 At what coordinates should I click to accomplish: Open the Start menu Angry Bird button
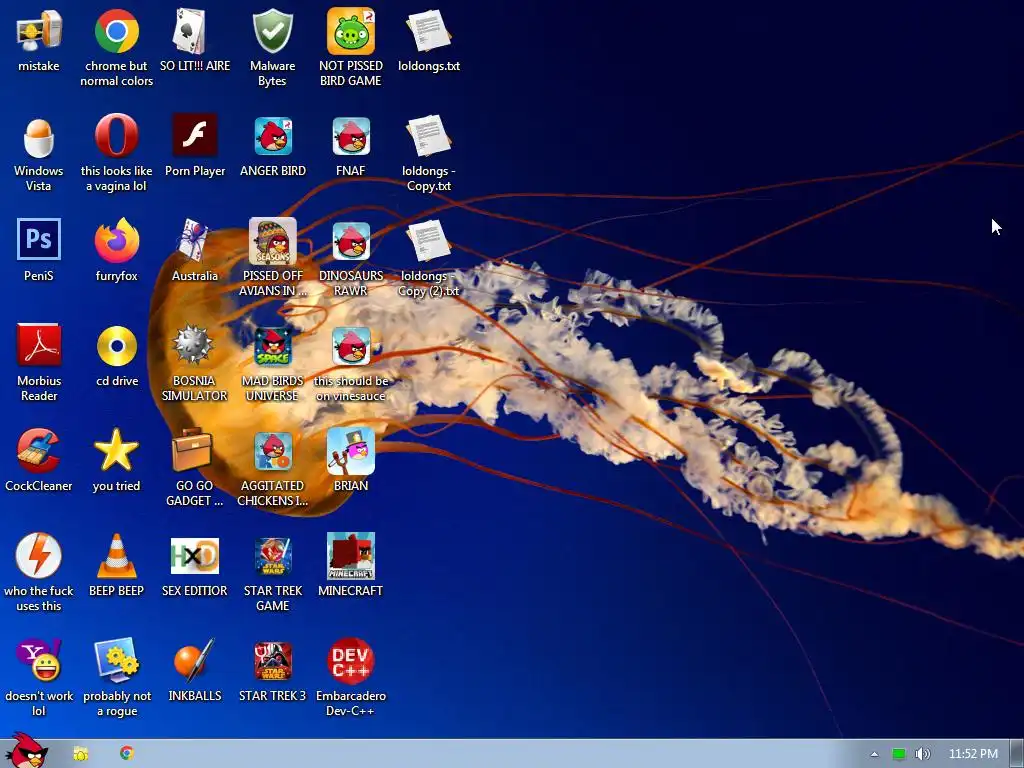[x=26, y=751]
